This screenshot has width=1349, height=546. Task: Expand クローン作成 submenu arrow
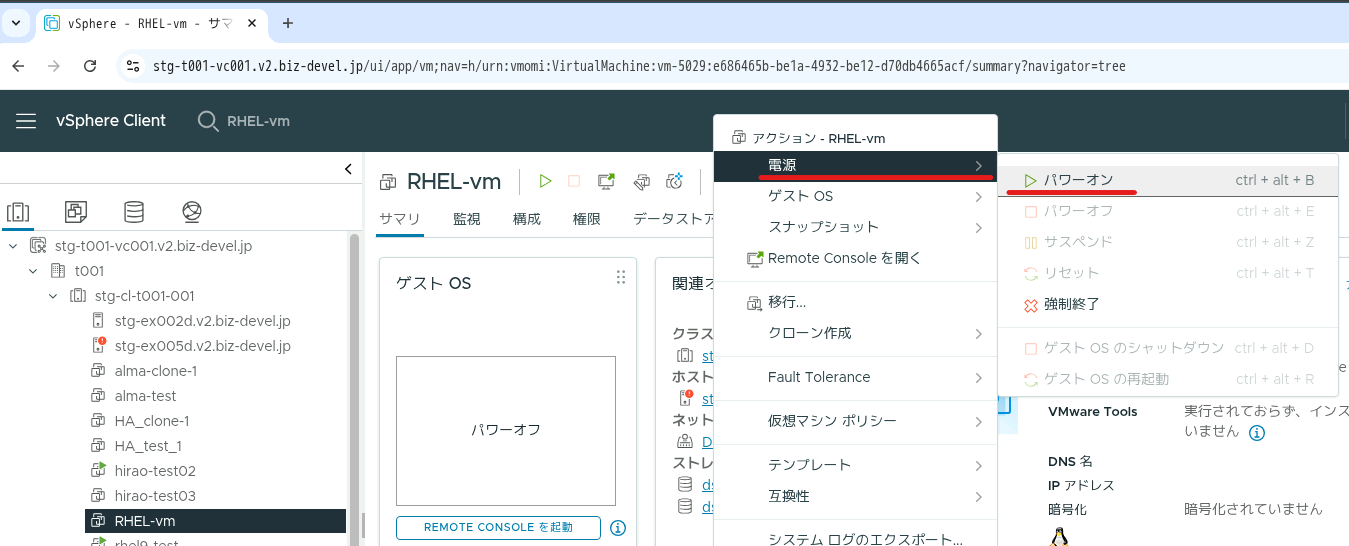click(979, 333)
